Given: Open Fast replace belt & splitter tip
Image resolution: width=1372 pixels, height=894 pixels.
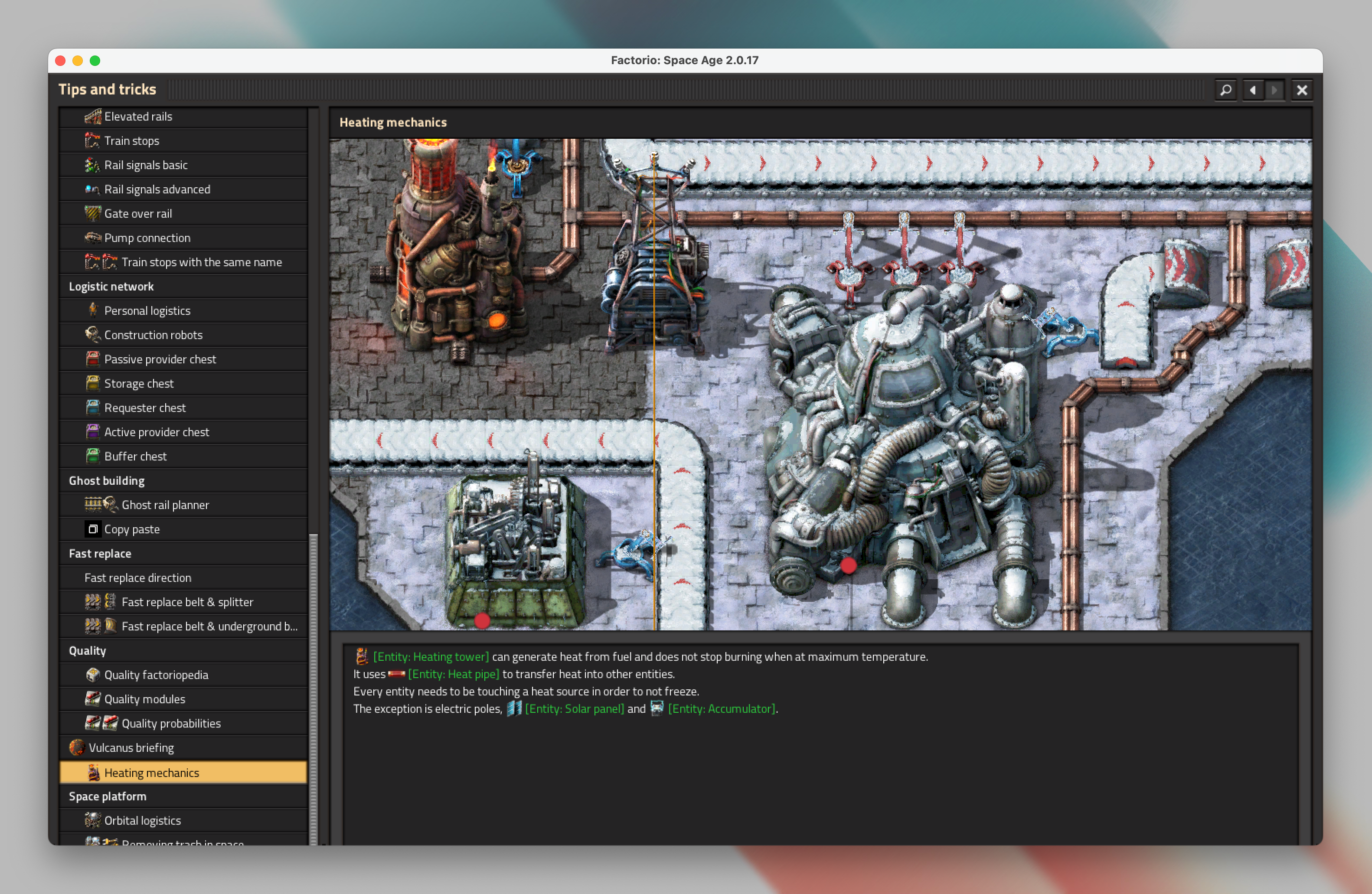Looking at the screenshot, I should pyautogui.click(x=183, y=602).
